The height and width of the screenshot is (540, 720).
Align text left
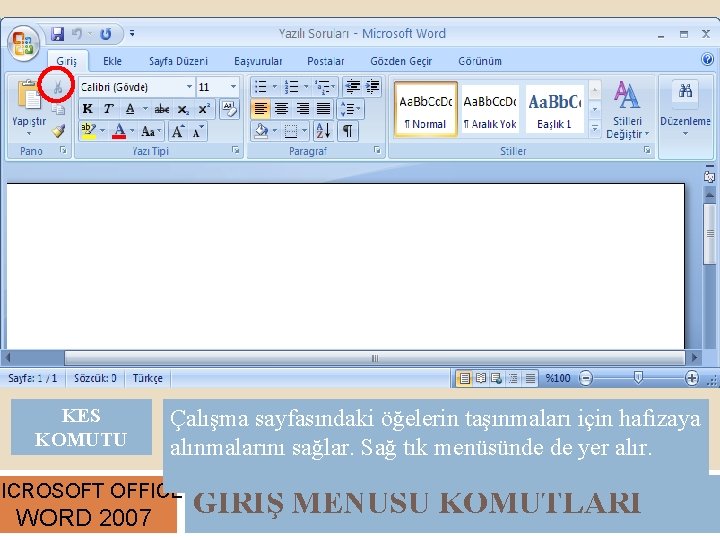[260, 109]
